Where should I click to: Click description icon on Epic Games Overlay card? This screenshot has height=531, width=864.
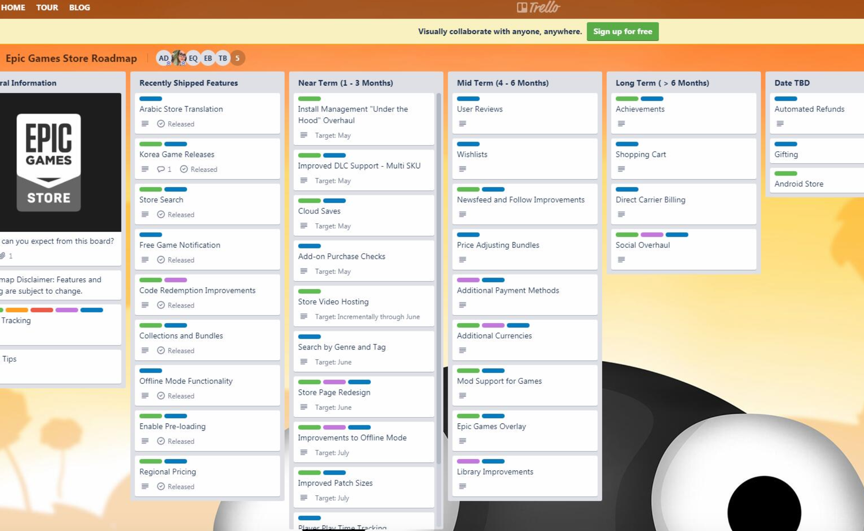[x=462, y=441]
